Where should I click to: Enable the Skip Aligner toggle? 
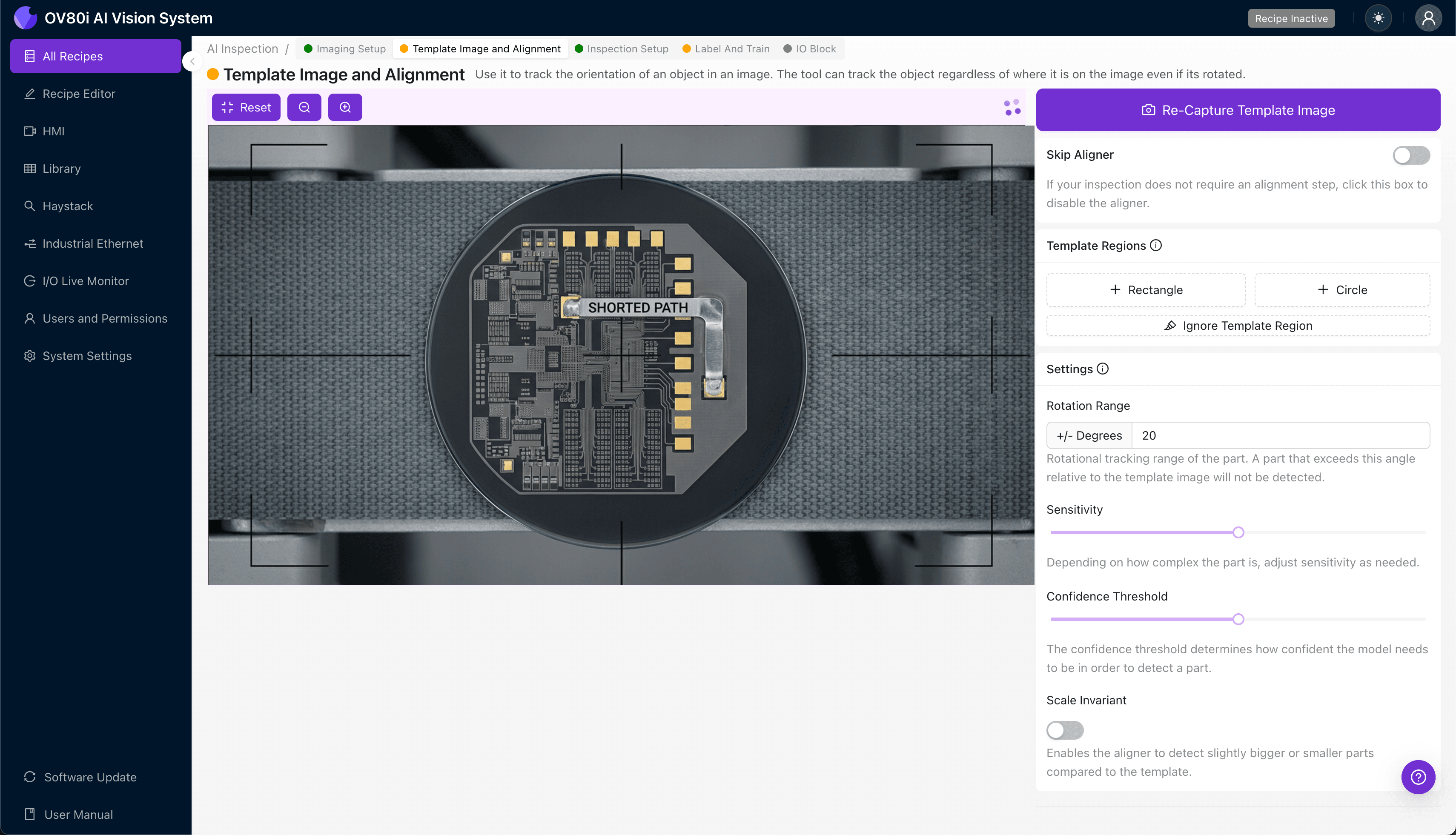pos(1411,155)
